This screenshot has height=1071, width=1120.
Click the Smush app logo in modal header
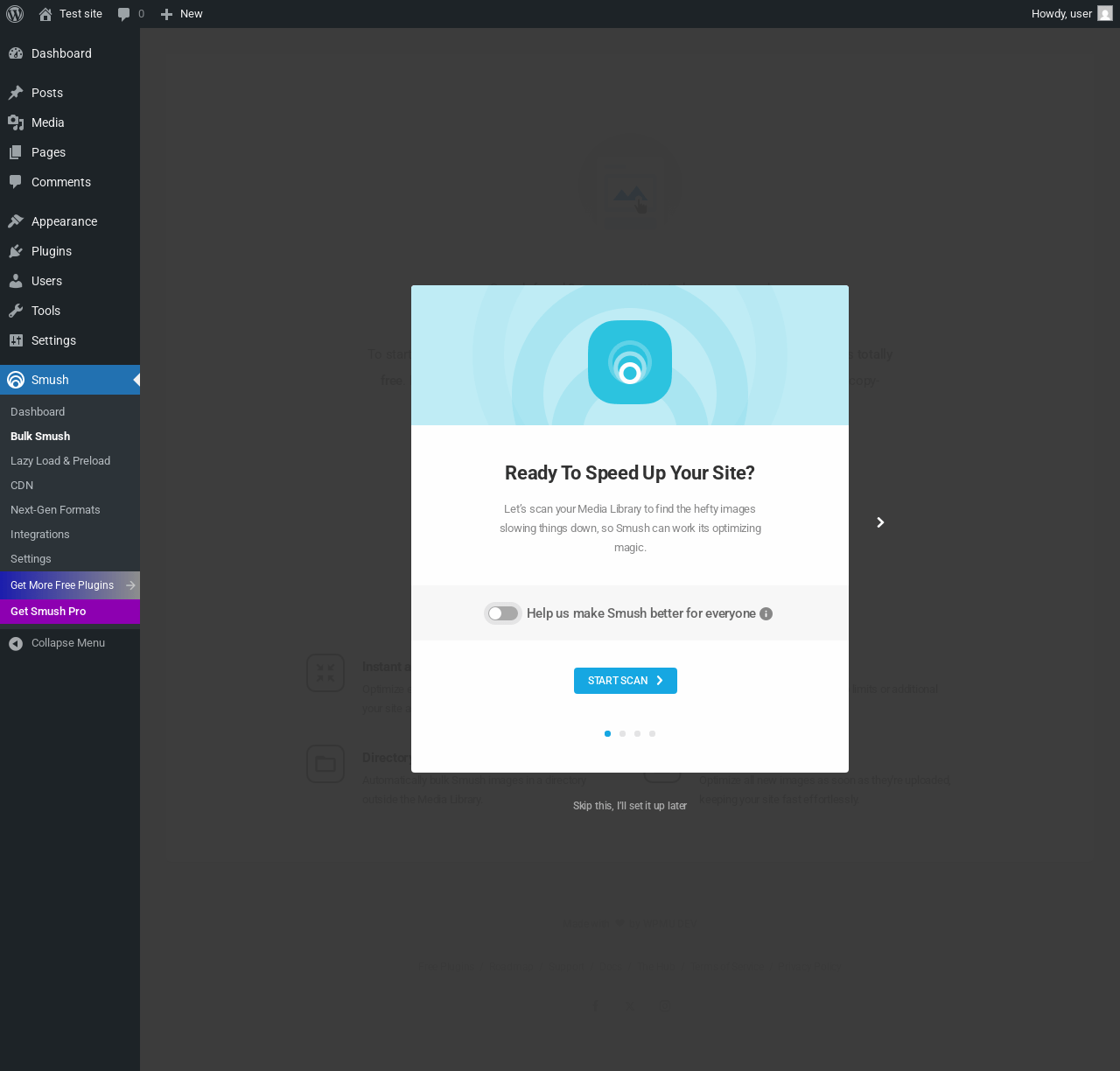click(630, 362)
